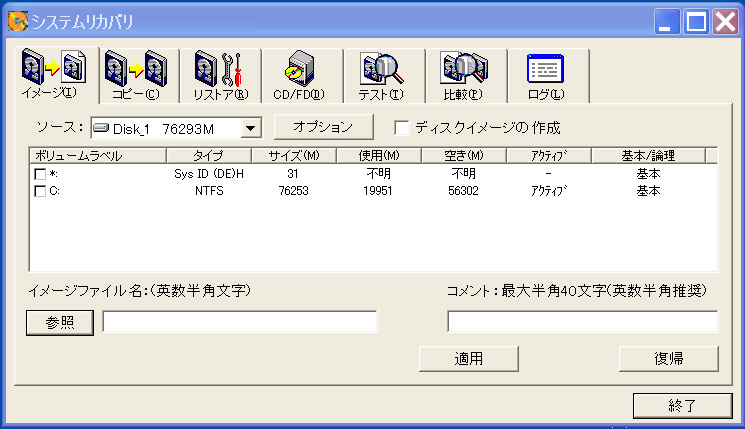
Task: Sort by サイズ(M) column header
Action: tap(294, 155)
